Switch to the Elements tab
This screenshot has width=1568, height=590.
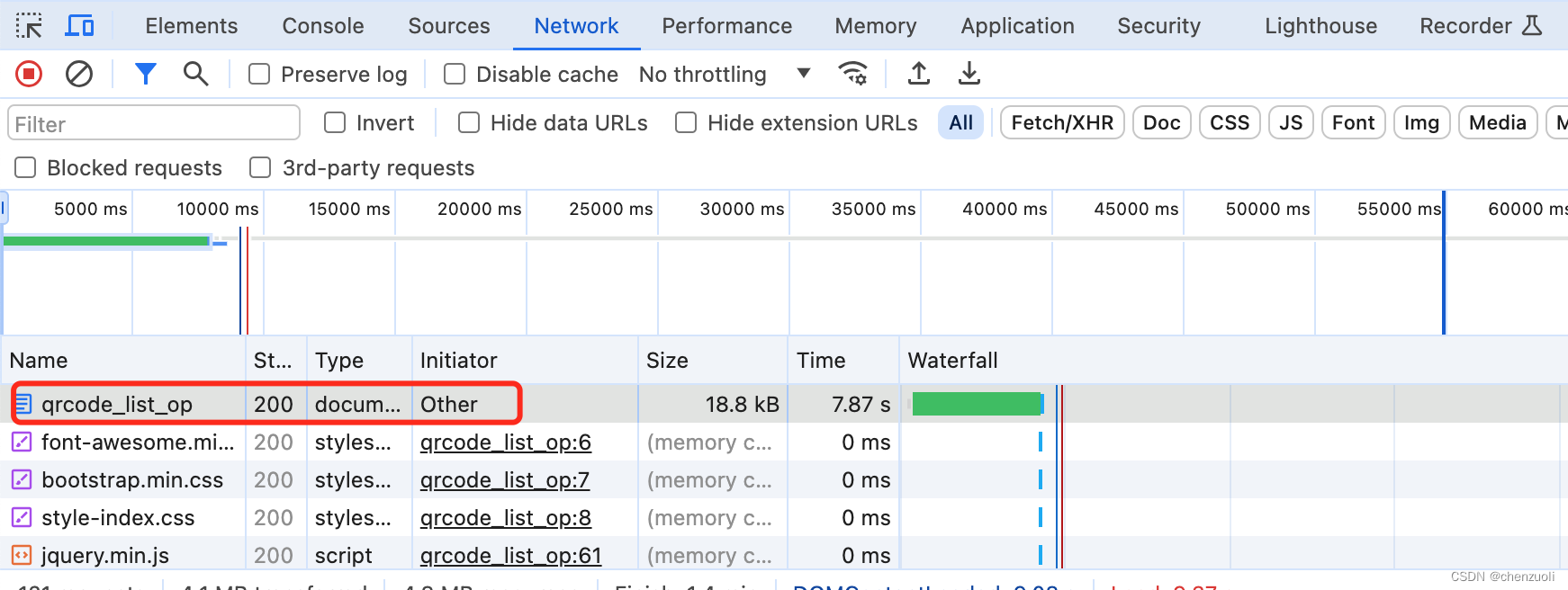(x=192, y=26)
